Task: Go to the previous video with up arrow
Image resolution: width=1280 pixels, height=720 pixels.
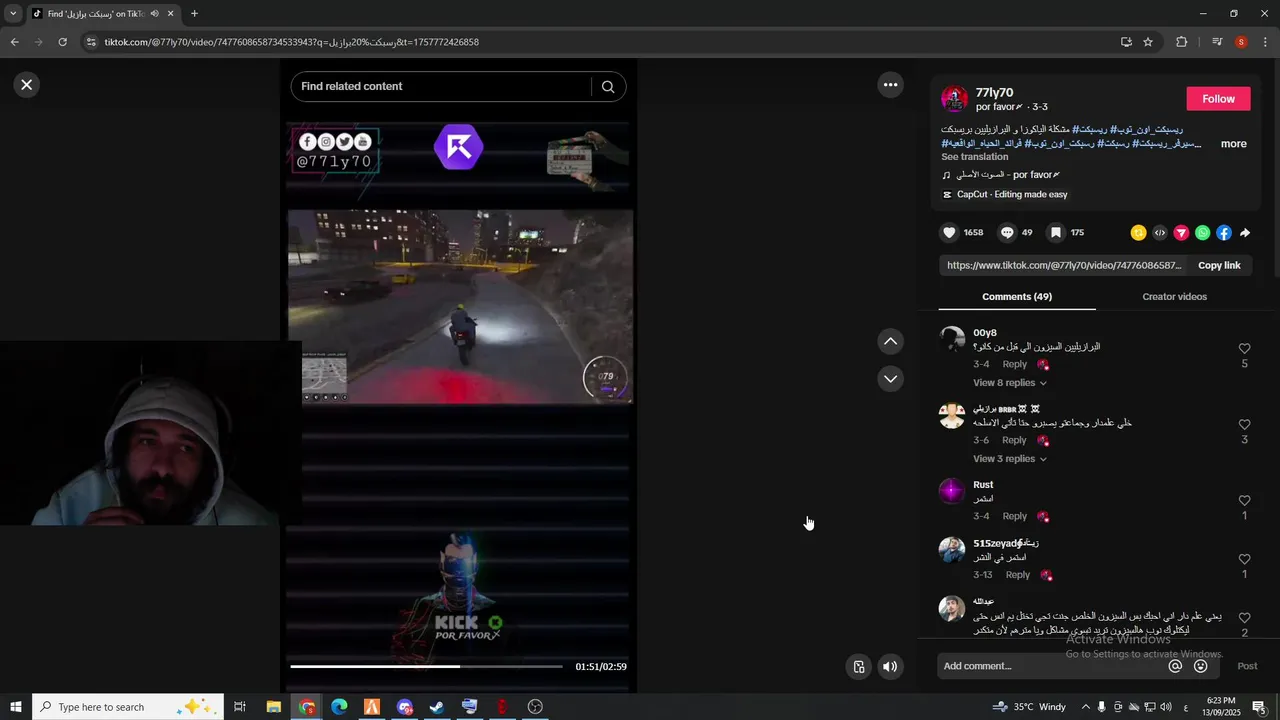Action: click(x=890, y=342)
